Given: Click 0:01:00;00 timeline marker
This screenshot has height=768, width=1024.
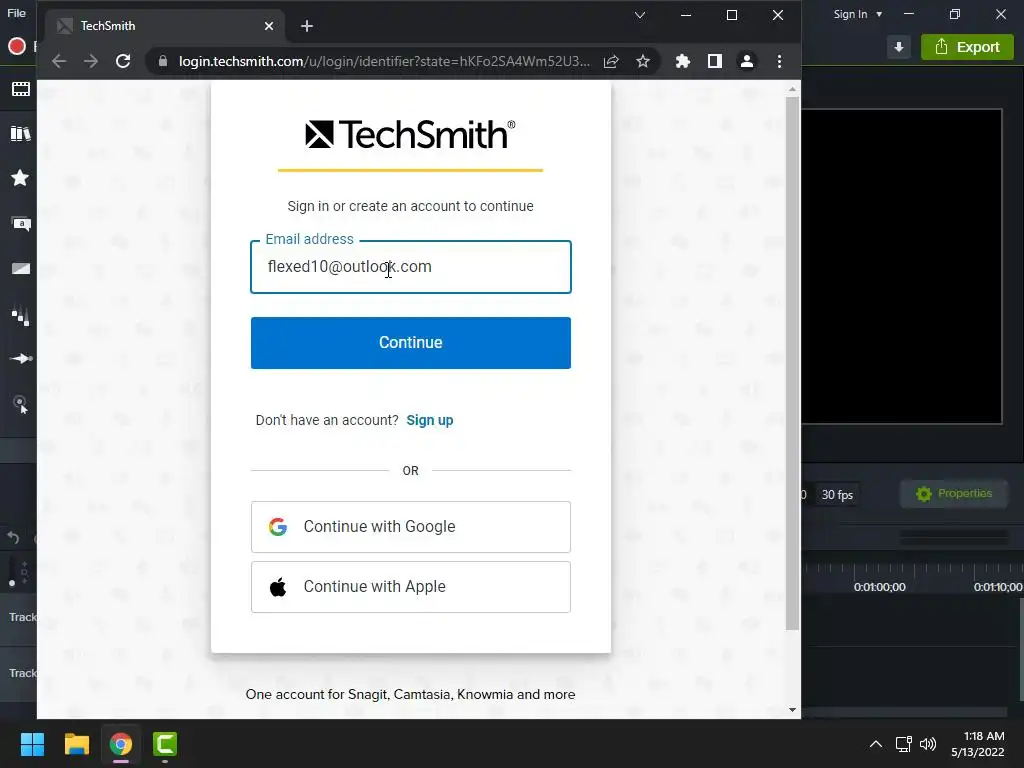Looking at the screenshot, I should tap(880, 587).
